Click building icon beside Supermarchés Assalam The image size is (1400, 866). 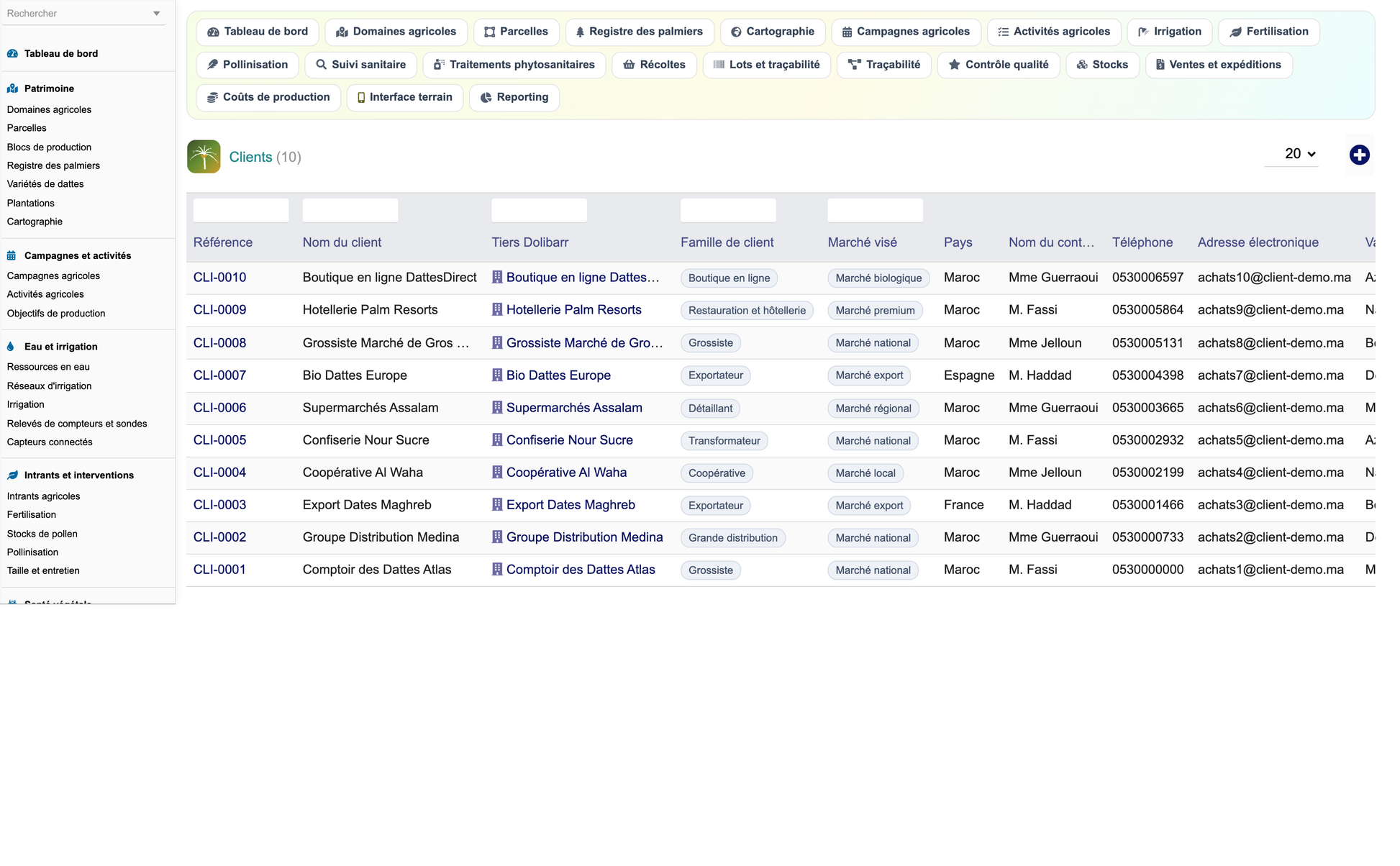pos(497,407)
